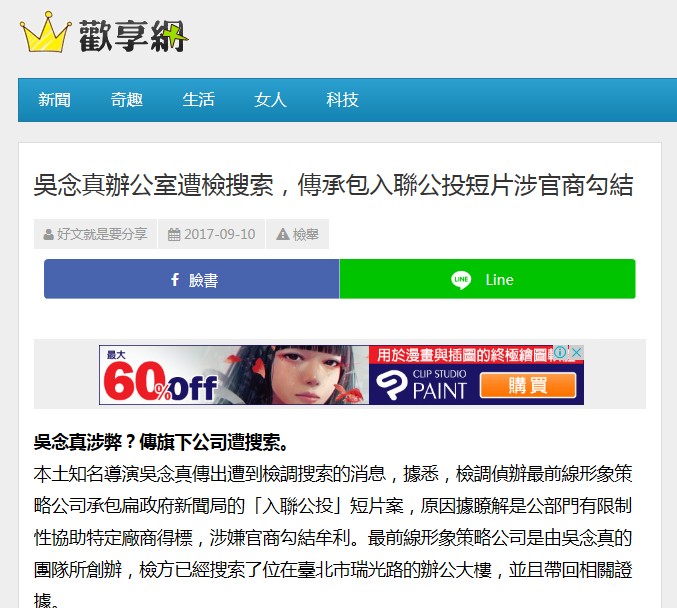This screenshot has width=677, height=608.
Task: Share the article on 臉書
Action: [x=192, y=279]
